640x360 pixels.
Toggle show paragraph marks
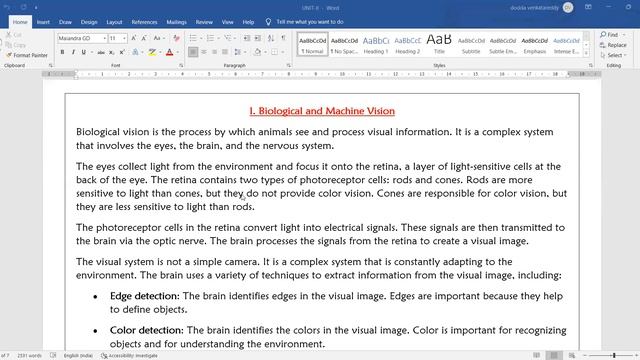(283, 38)
